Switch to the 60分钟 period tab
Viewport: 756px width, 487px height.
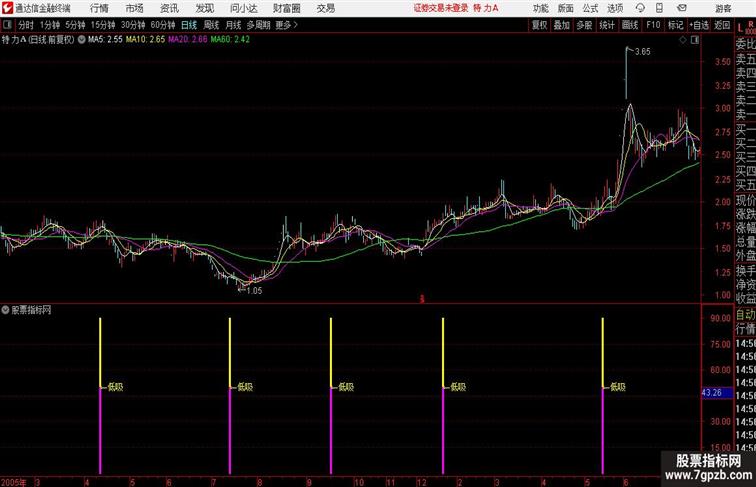[163, 25]
